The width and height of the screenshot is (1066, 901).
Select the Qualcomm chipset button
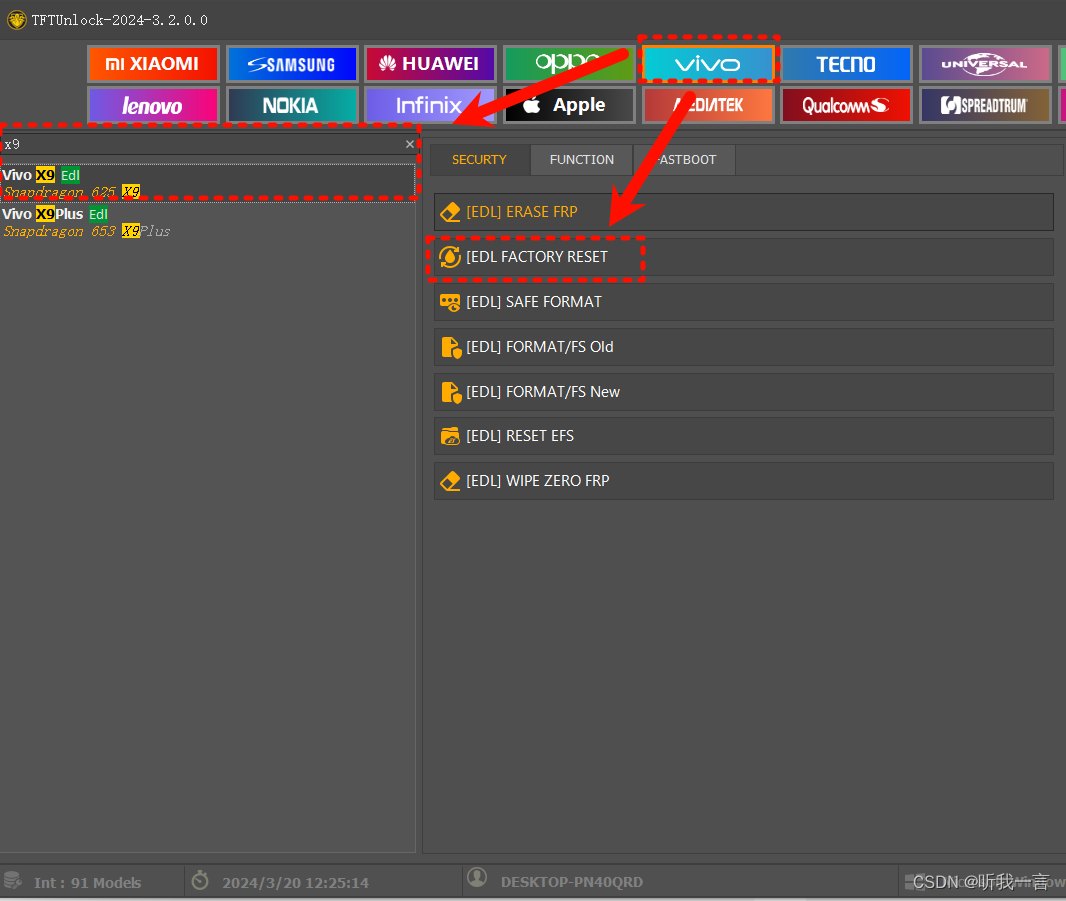(x=846, y=105)
